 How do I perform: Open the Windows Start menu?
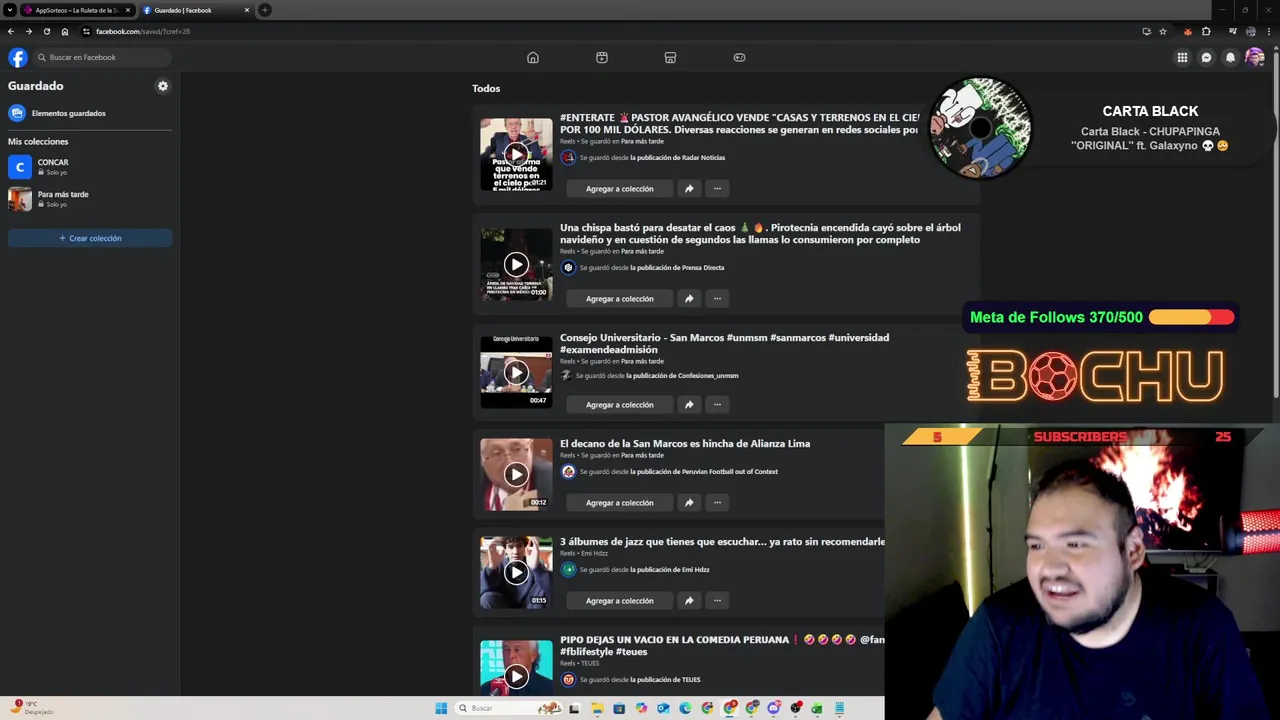[x=441, y=708]
